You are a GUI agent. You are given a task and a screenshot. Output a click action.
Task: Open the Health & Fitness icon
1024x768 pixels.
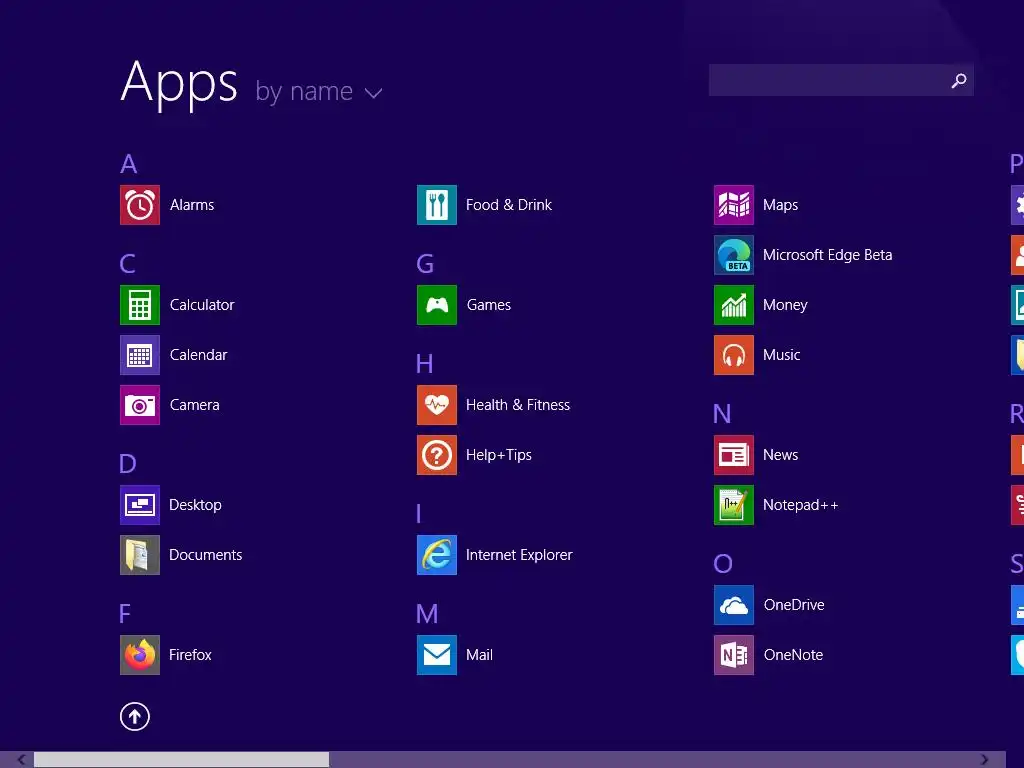tap(437, 405)
